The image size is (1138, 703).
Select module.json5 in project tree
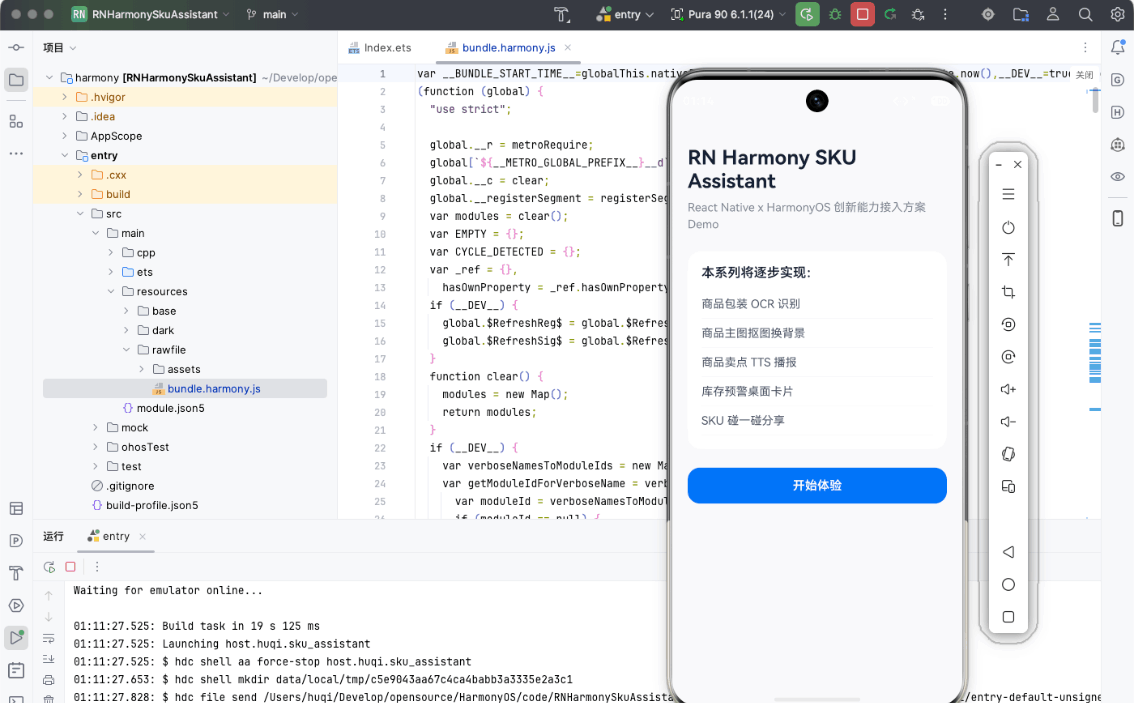pos(170,408)
